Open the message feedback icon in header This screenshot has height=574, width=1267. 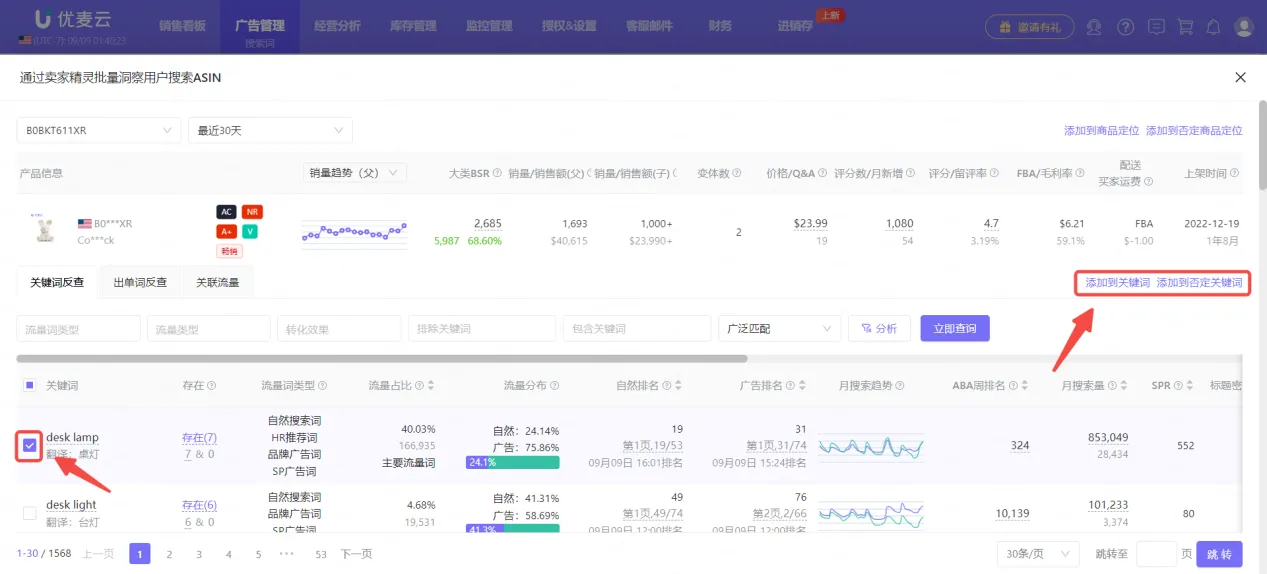(x=1157, y=26)
